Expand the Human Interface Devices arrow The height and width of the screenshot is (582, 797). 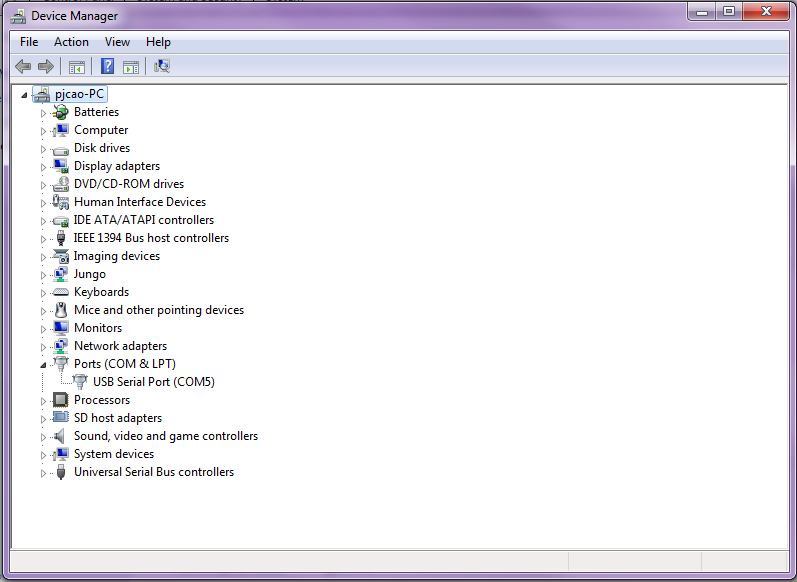click(43, 203)
